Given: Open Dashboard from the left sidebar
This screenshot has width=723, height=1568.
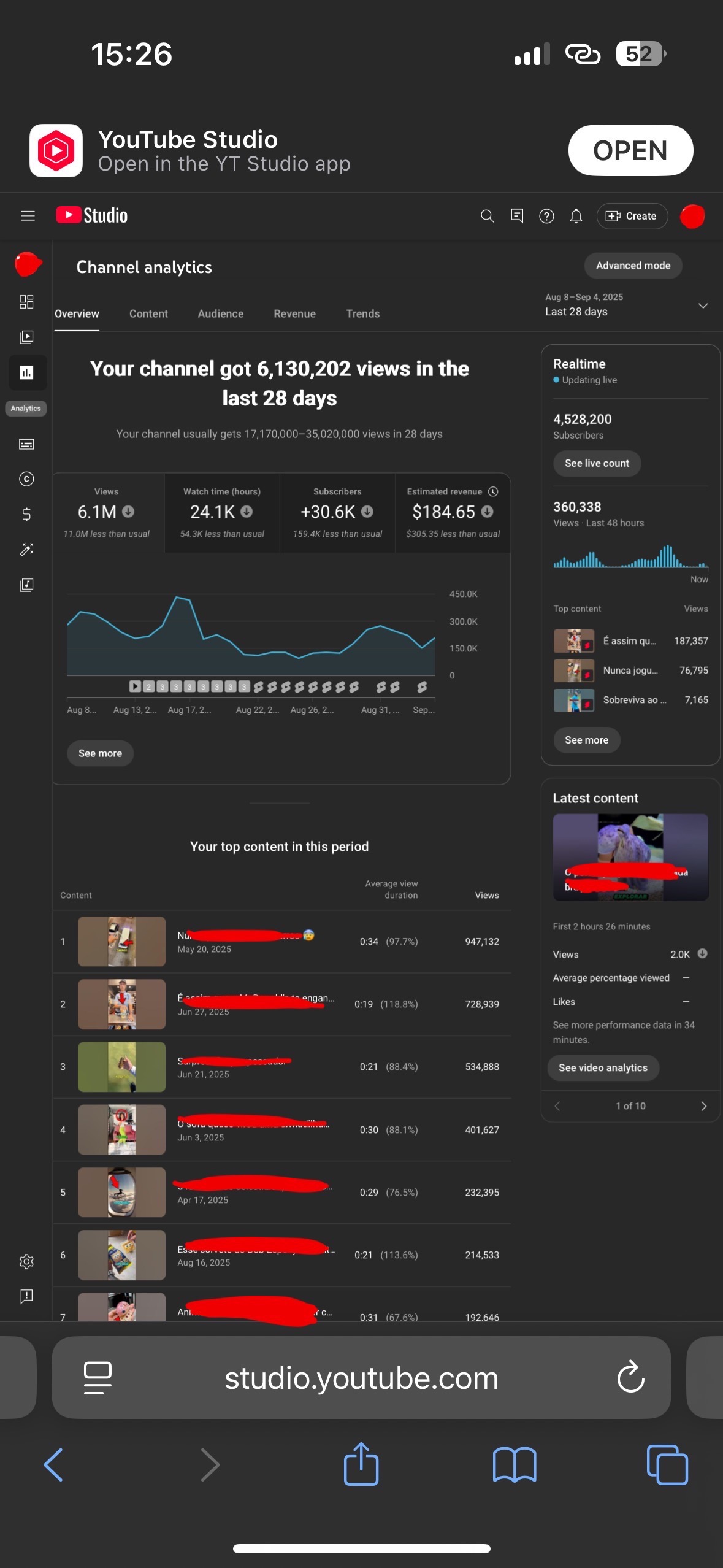Looking at the screenshot, I should pyautogui.click(x=26, y=301).
